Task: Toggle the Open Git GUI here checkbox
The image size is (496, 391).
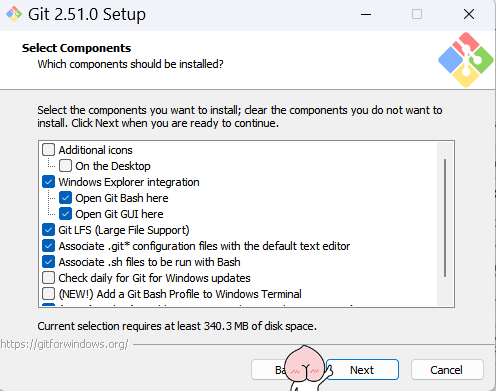Action: [x=65, y=214]
